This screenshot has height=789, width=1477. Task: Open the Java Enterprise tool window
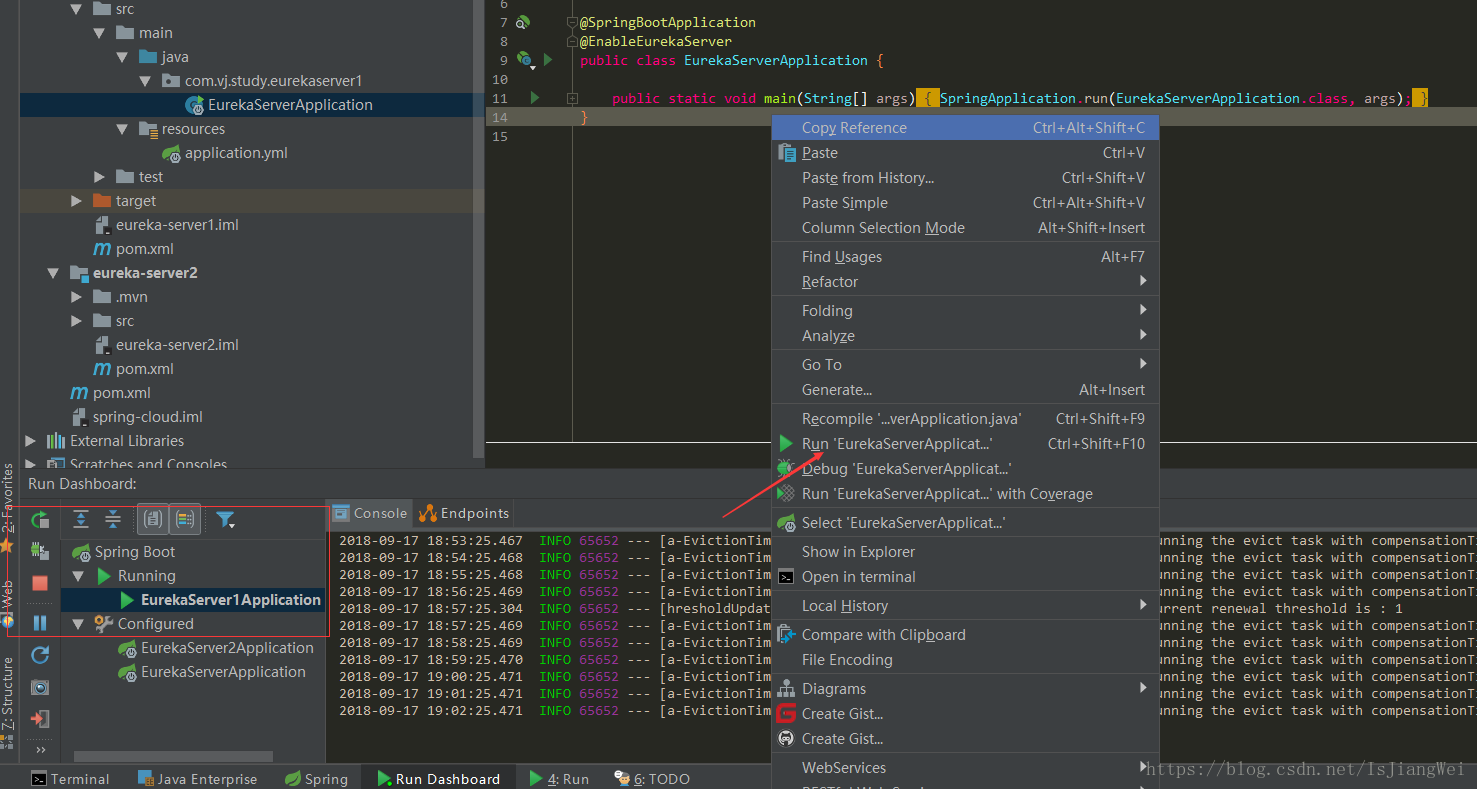pyautogui.click(x=197, y=779)
